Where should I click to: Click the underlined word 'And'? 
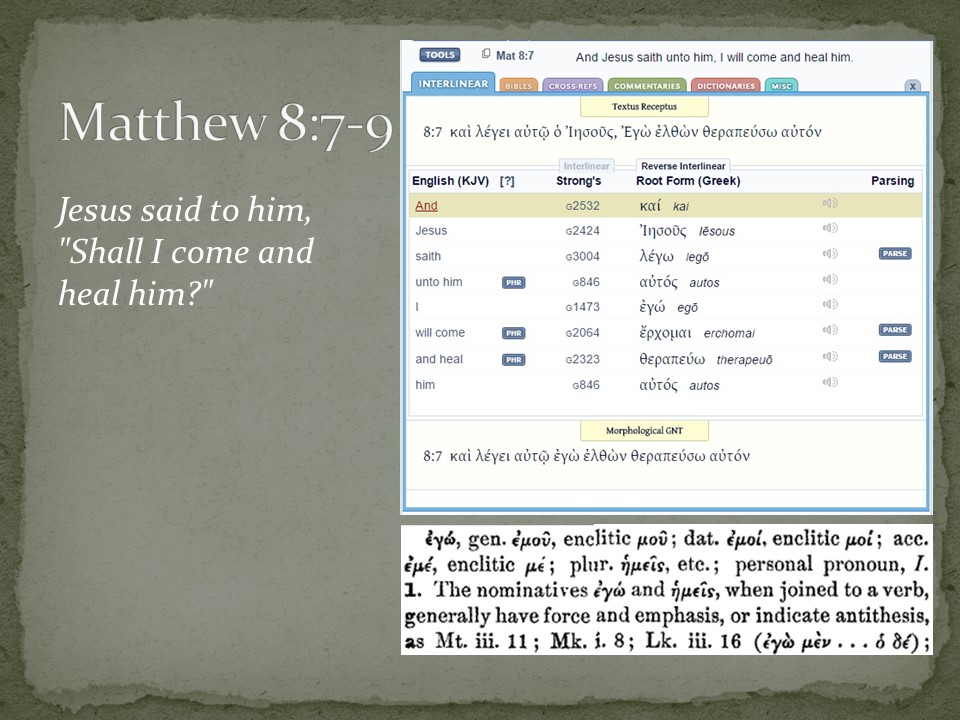pyautogui.click(x=426, y=206)
